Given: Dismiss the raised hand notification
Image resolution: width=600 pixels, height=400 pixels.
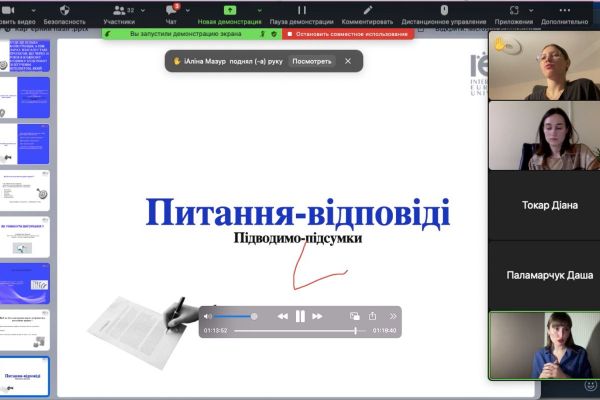Looking at the screenshot, I should click(x=348, y=61).
